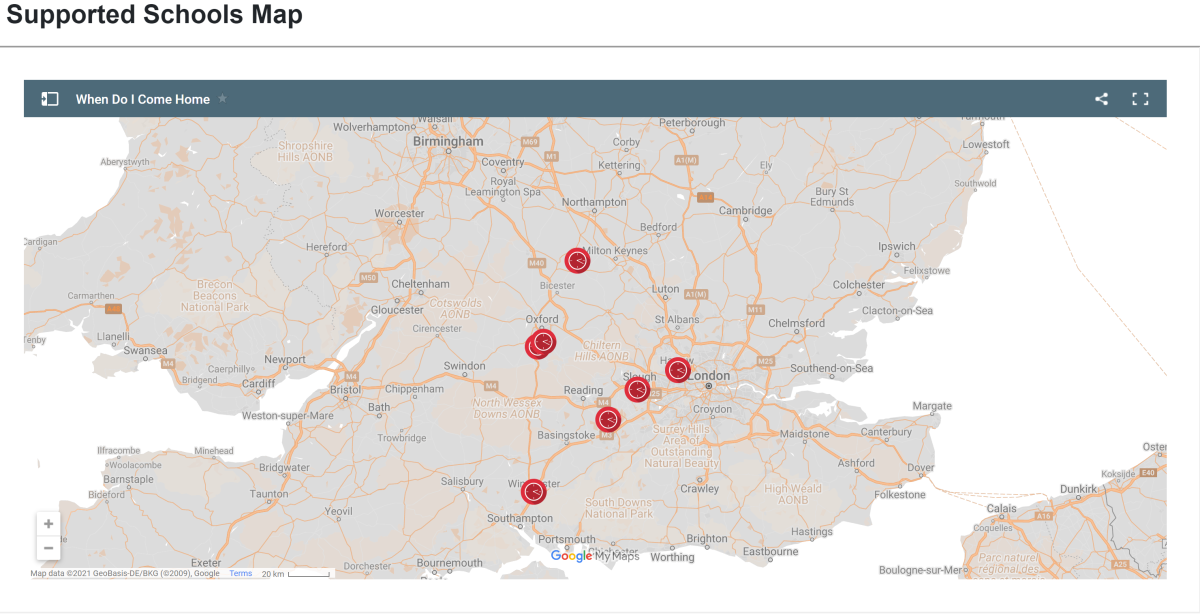
Task: Select the school marker at Winchester
Action: coord(534,491)
